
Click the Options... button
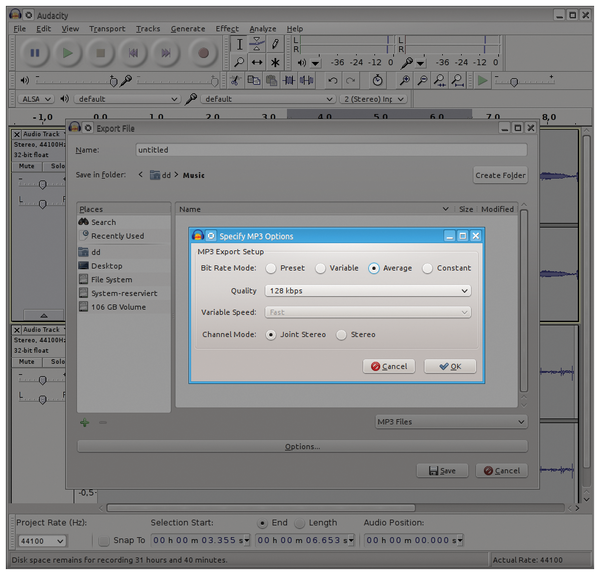(x=302, y=446)
